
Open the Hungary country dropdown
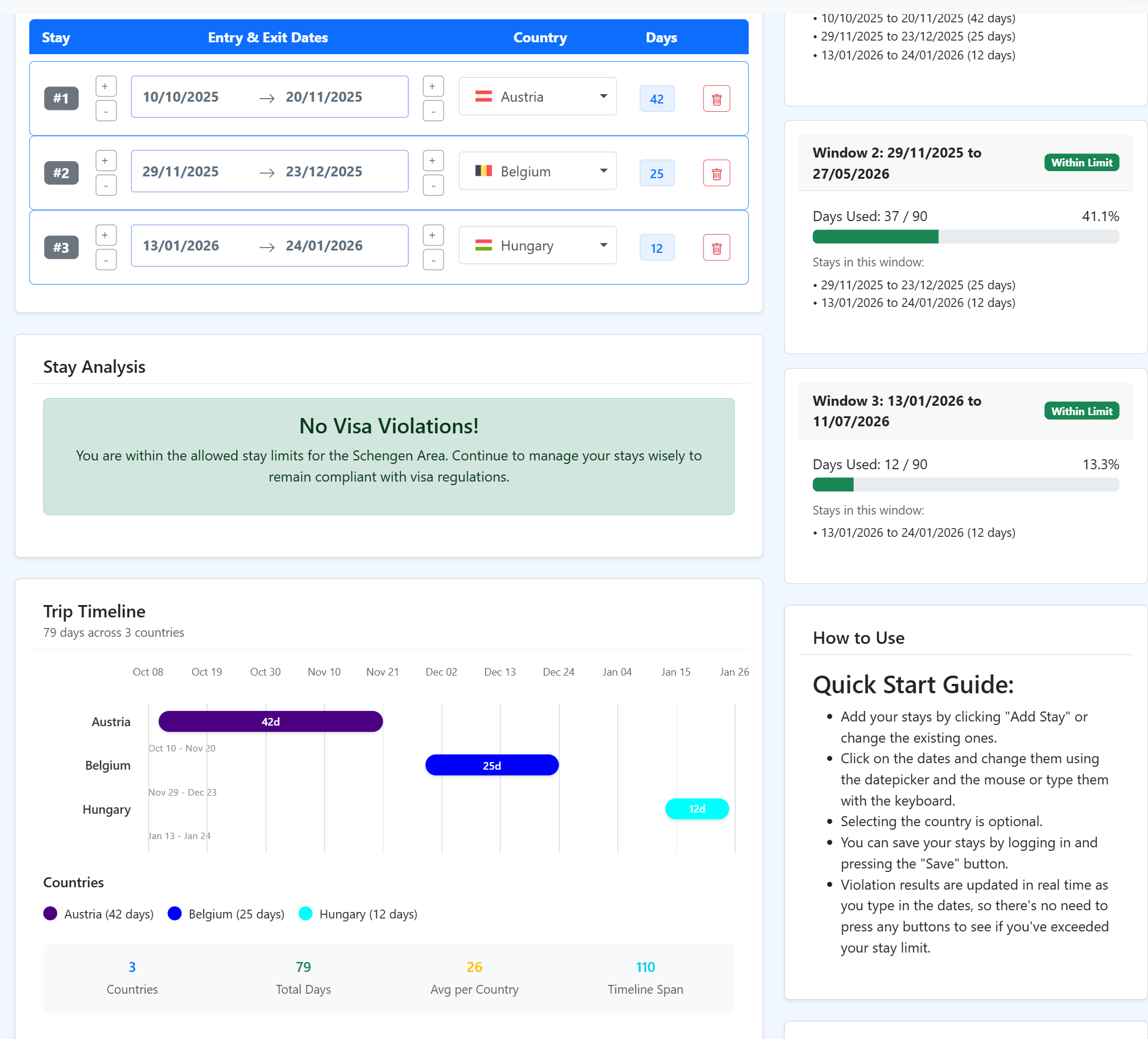537,246
